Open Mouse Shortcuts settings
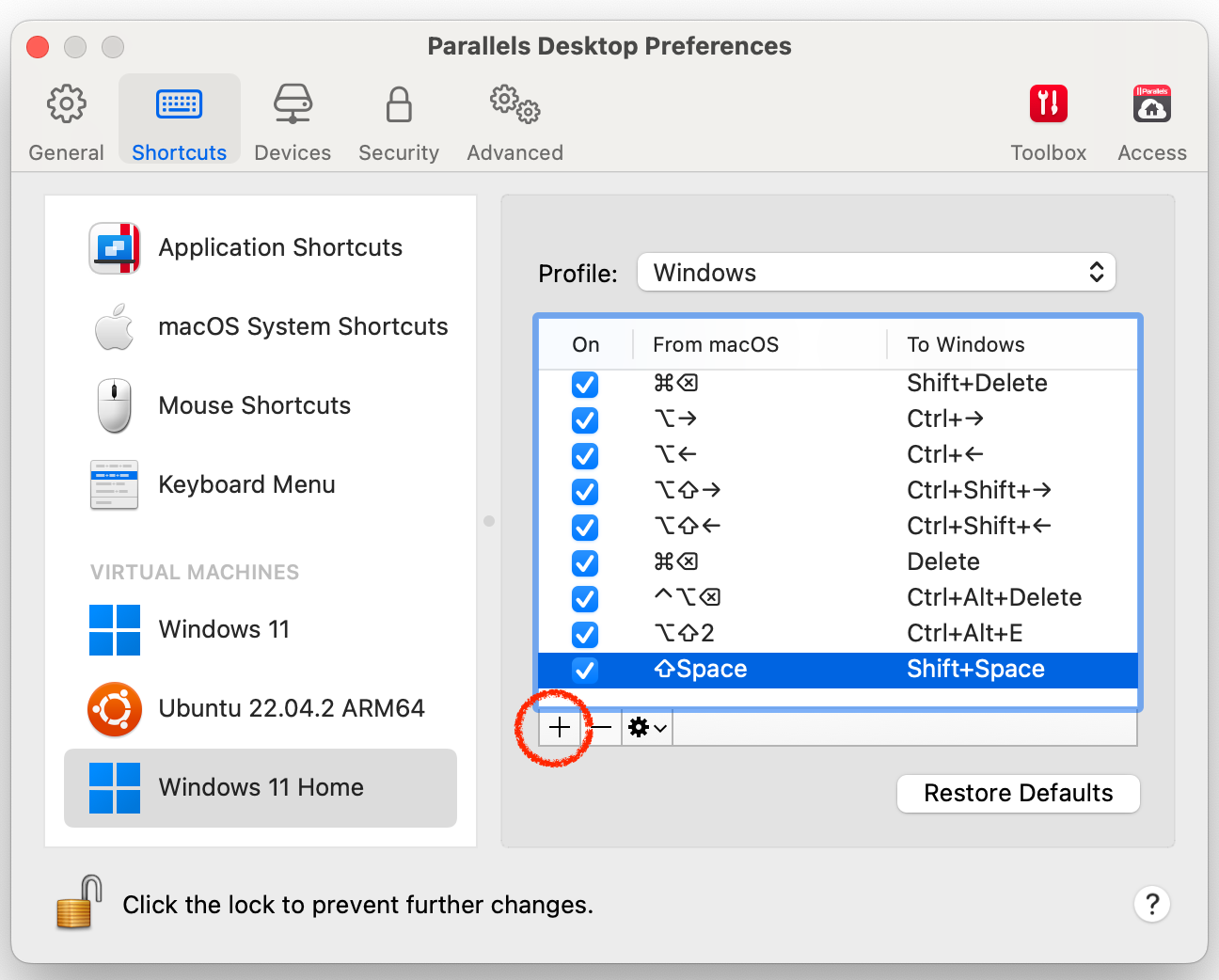1219x980 pixels. click(261, 405)
